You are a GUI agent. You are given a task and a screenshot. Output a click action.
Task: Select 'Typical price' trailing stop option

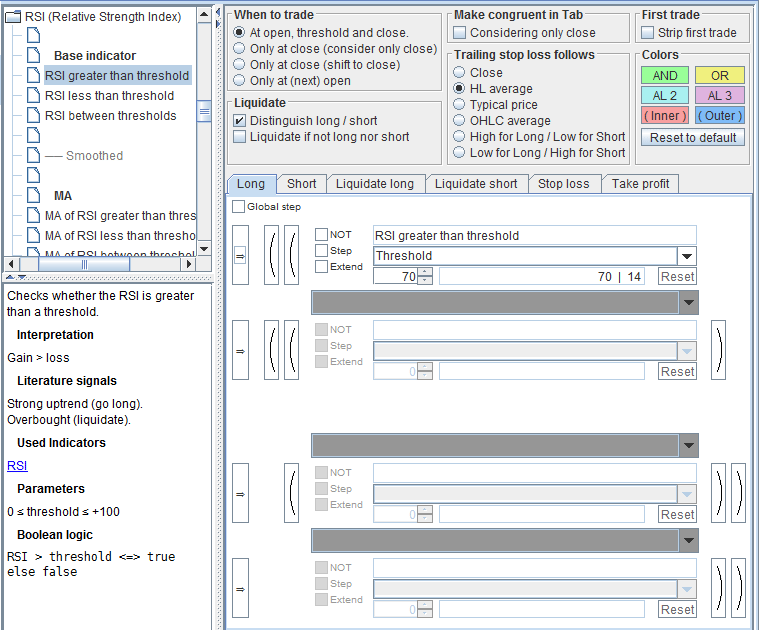click(459, 105)
